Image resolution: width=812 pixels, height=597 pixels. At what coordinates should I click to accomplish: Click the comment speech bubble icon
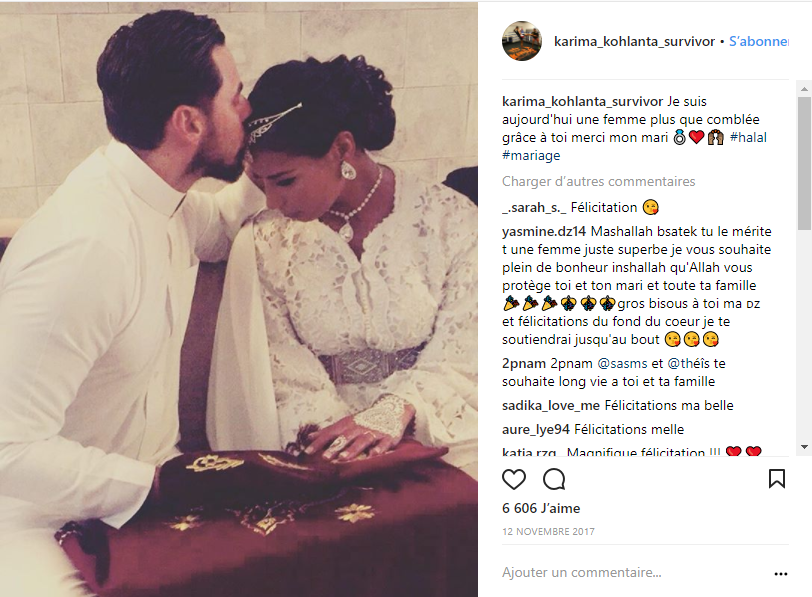554,479
